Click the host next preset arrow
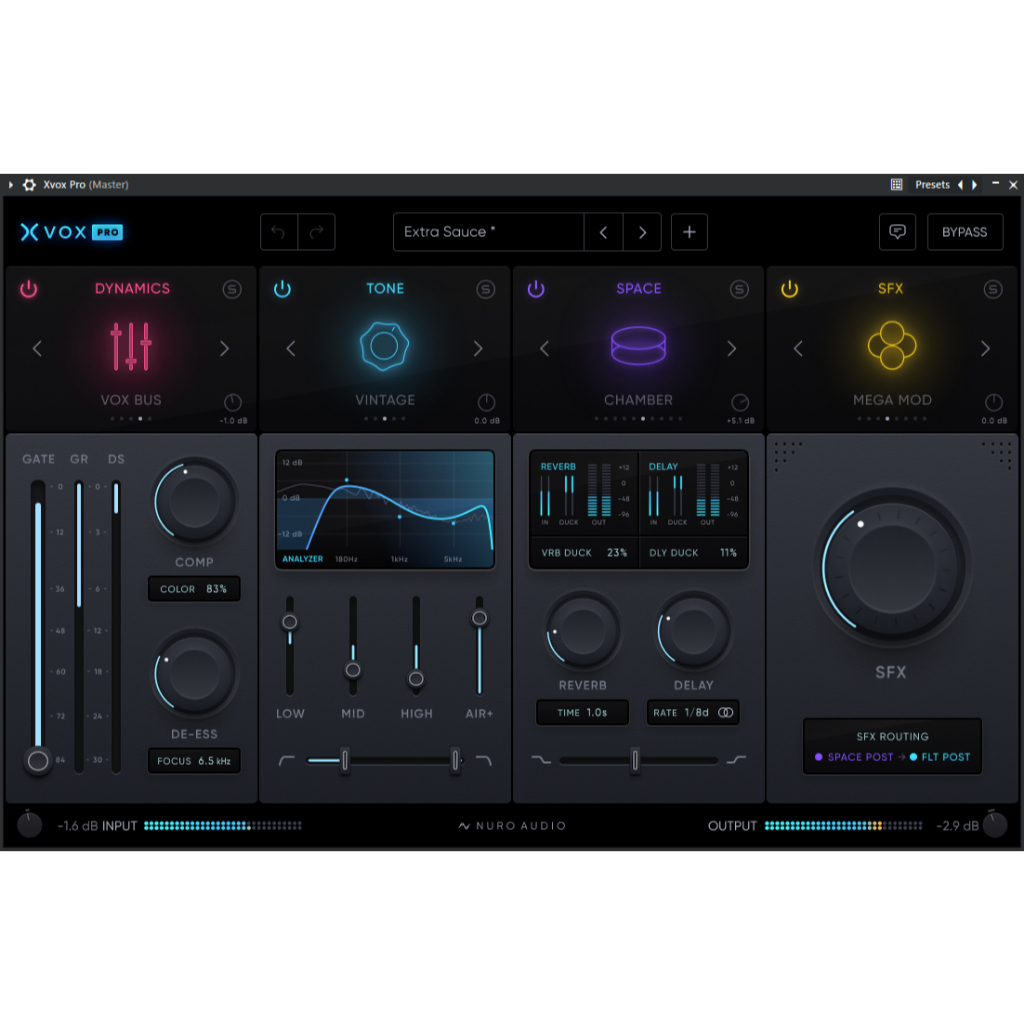The width and height of the screenshot is (1024, 1024). 974,185
